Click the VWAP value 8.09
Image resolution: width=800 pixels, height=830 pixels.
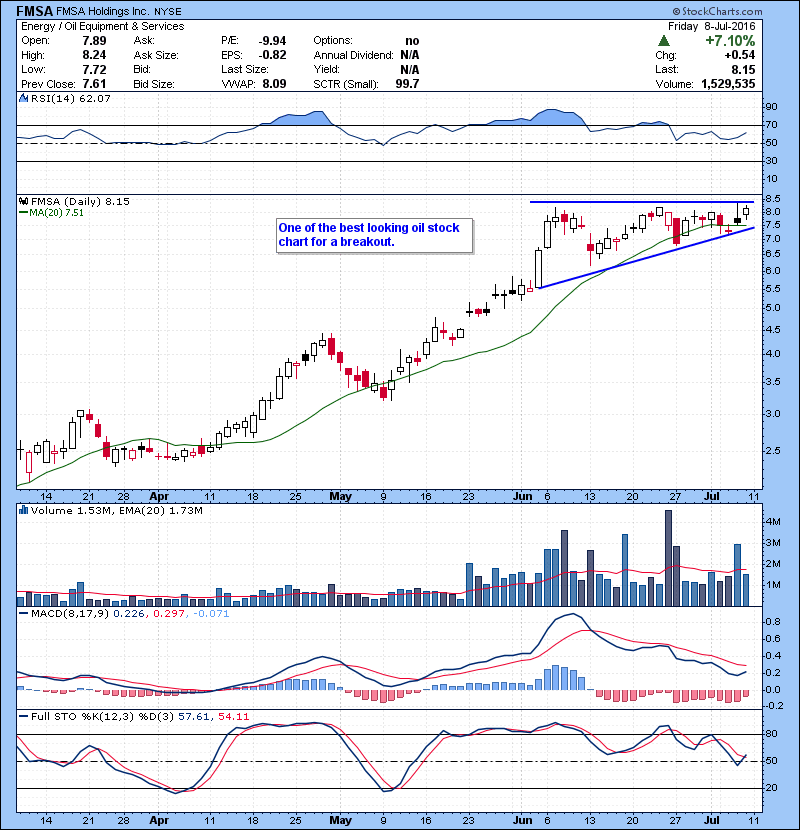pos(274,84)
